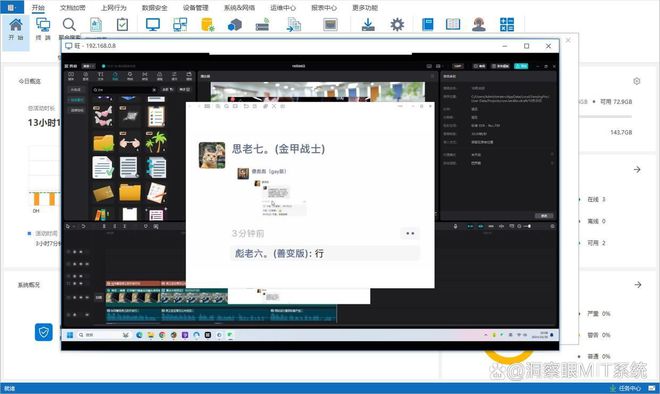This screenshot has width=660, height=394.
Task: Click the document page icon in the ribbon
Action: [x=96, y=25]
